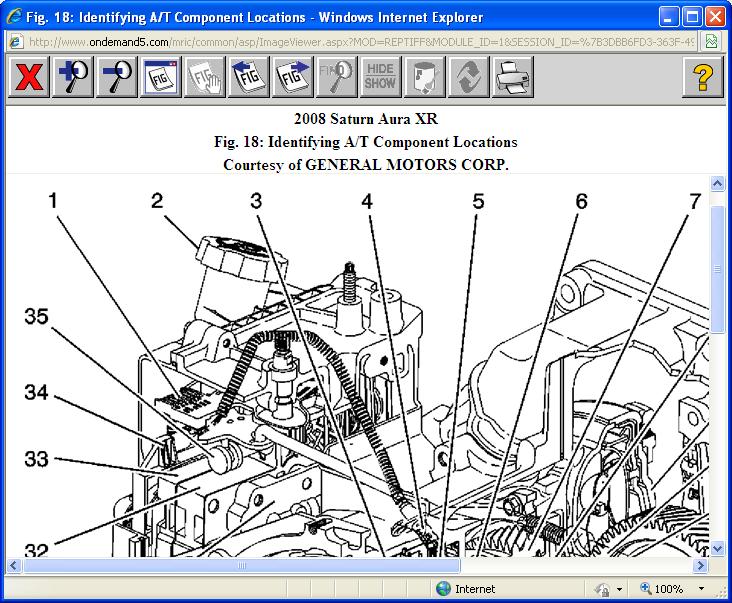
Task: Click the figure magnifier search icon
Action: [336, 77]
